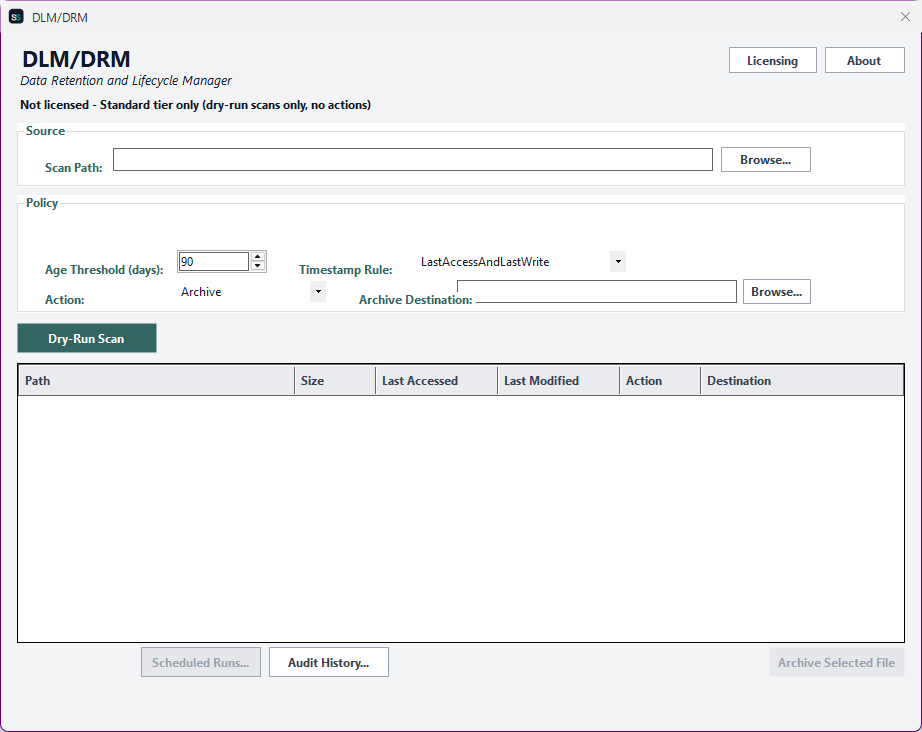Click the DLM/DRM app icon in title bar

pos(16,17)
